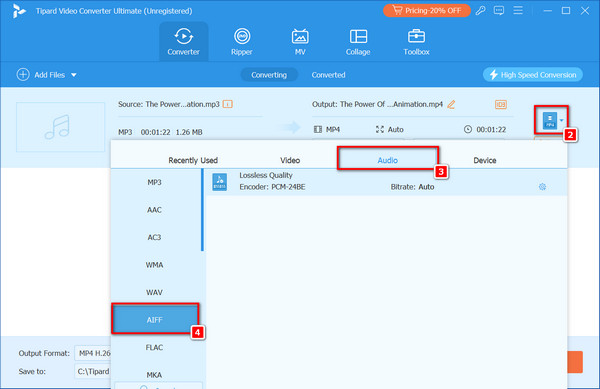Click the orange Convert All button

[575, 362]
